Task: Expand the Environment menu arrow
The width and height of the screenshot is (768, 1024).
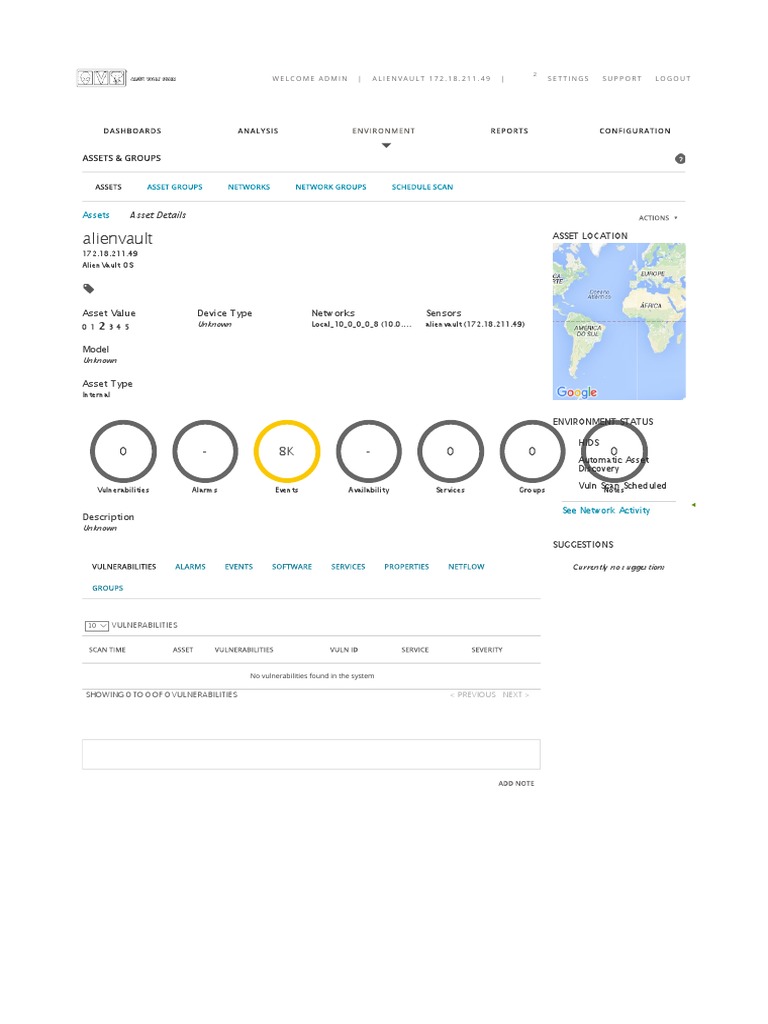Action: (x=386, y=146)
